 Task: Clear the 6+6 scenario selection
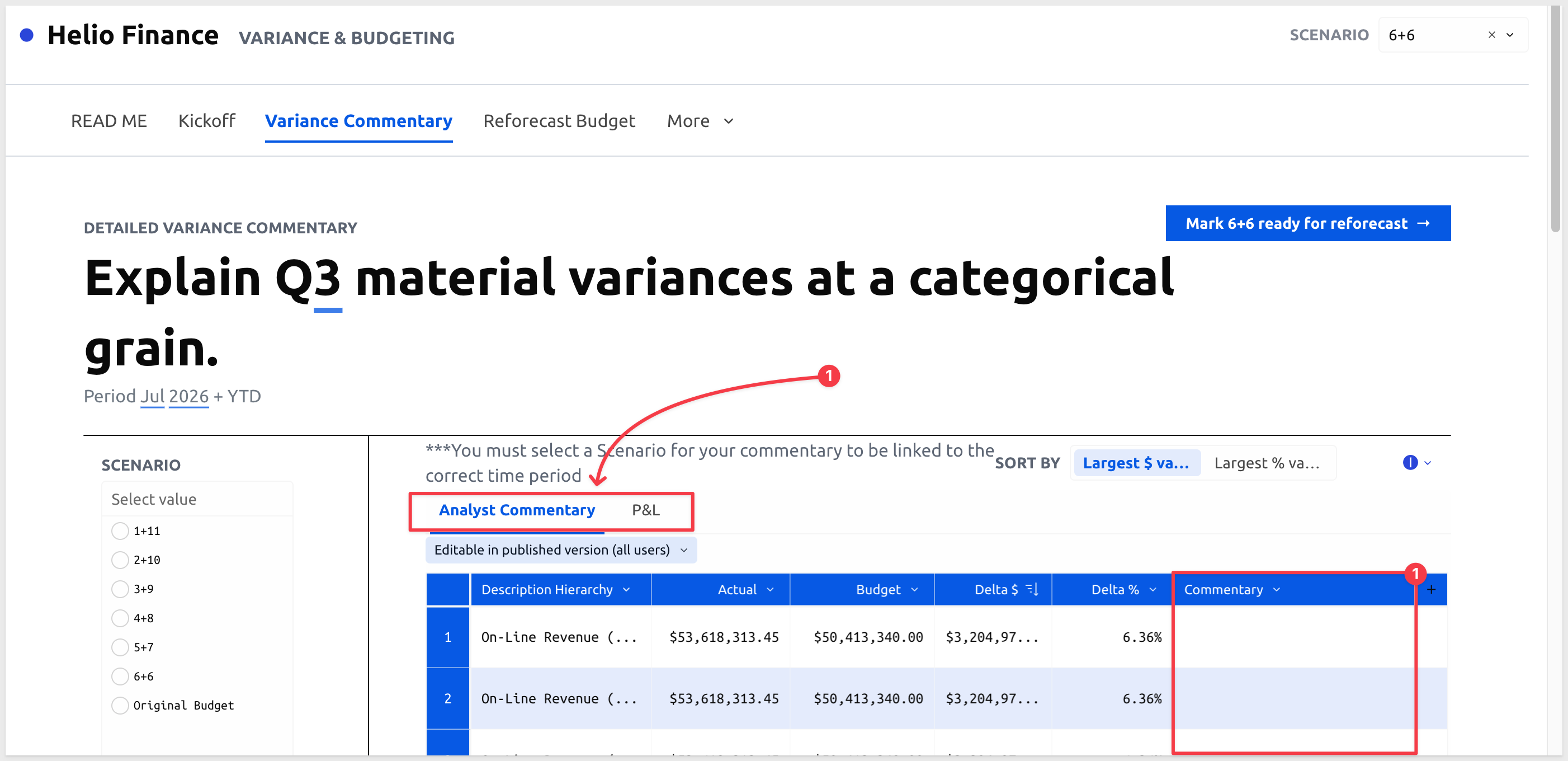click(1491, 35)
